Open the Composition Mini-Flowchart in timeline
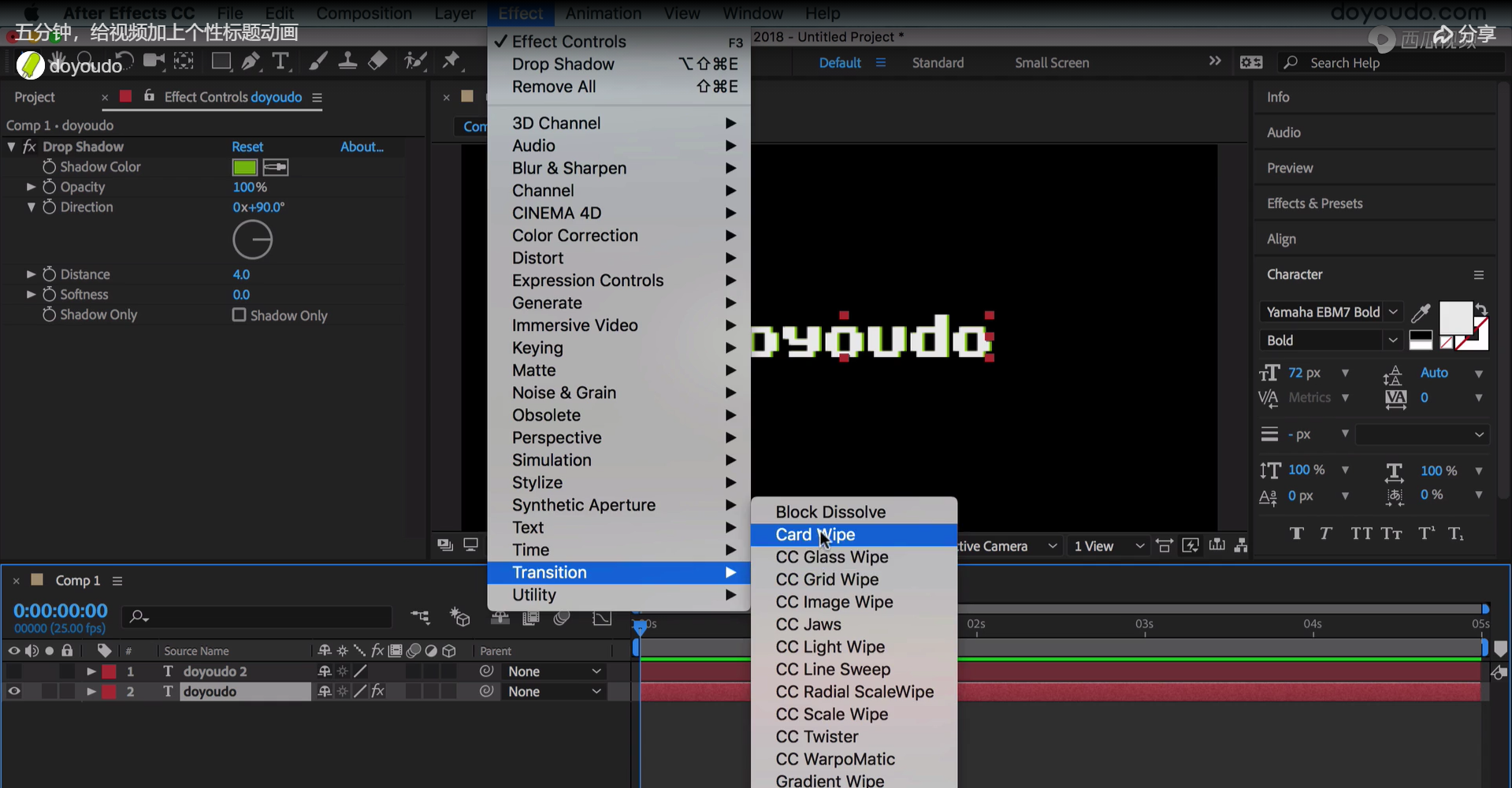Viewport: 1512px width, 788px height. point(420,617)
